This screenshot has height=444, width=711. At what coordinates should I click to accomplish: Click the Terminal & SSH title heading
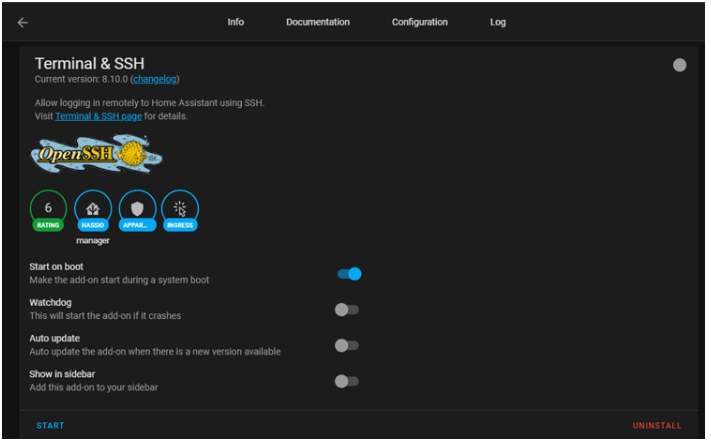point(90,63)
